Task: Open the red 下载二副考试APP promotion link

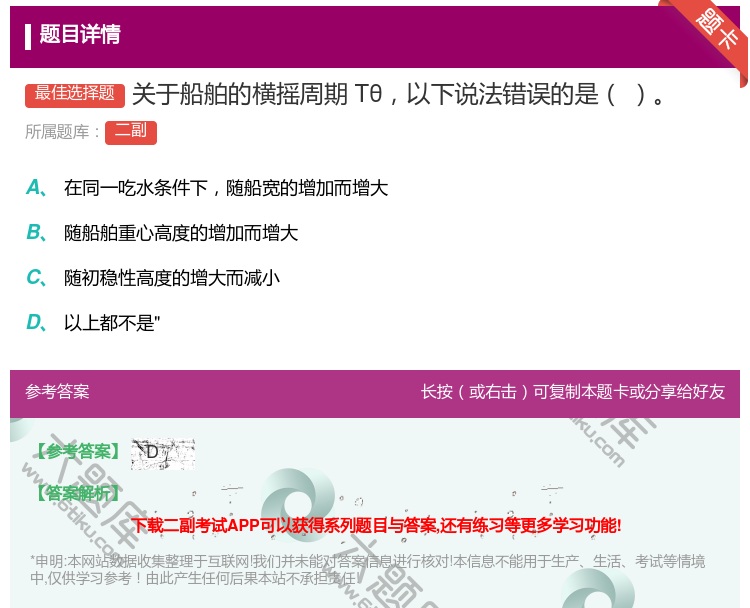Action: pyautogui.click(x=376, y=526)
